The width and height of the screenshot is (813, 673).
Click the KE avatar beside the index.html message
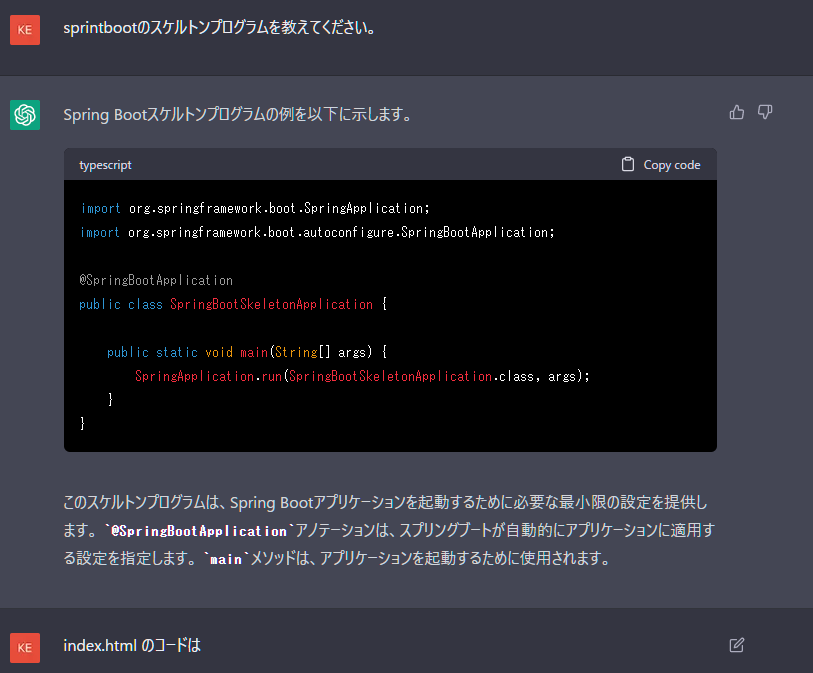pyautogui.click(x=25, y=647)
